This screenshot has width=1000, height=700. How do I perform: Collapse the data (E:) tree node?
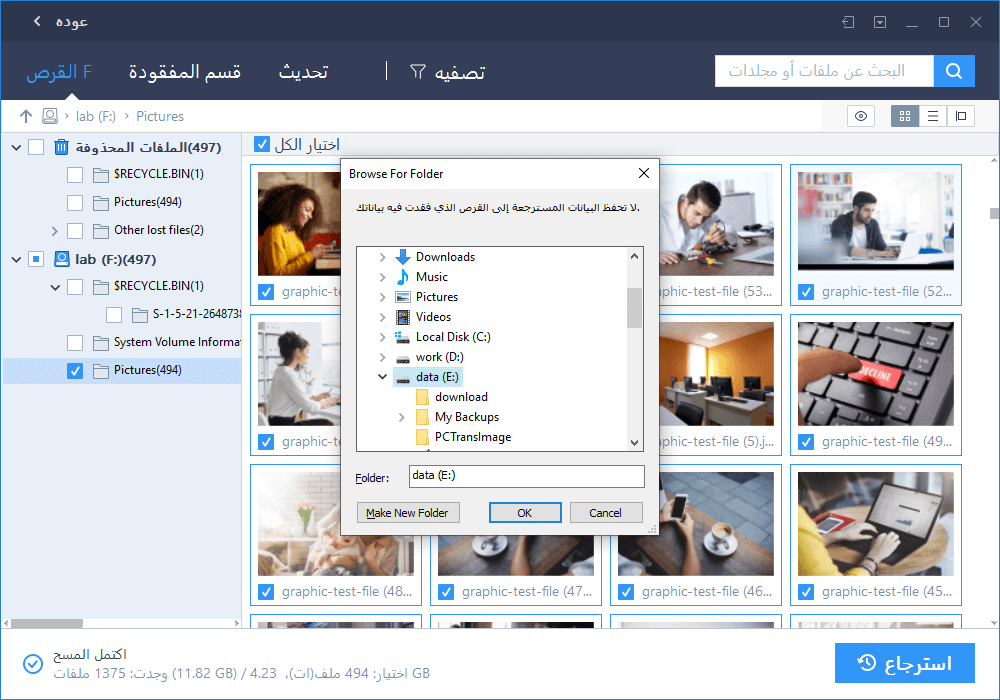[382, 377]
